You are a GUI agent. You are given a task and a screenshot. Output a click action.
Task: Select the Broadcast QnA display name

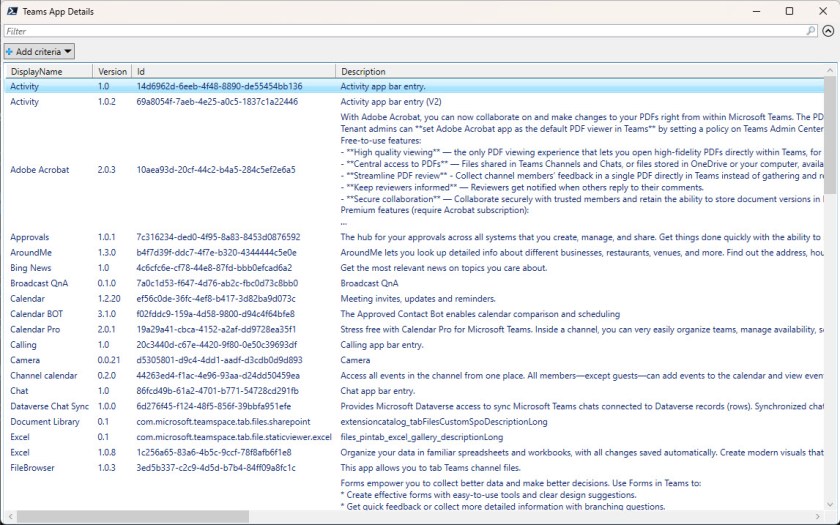point(39,283)
